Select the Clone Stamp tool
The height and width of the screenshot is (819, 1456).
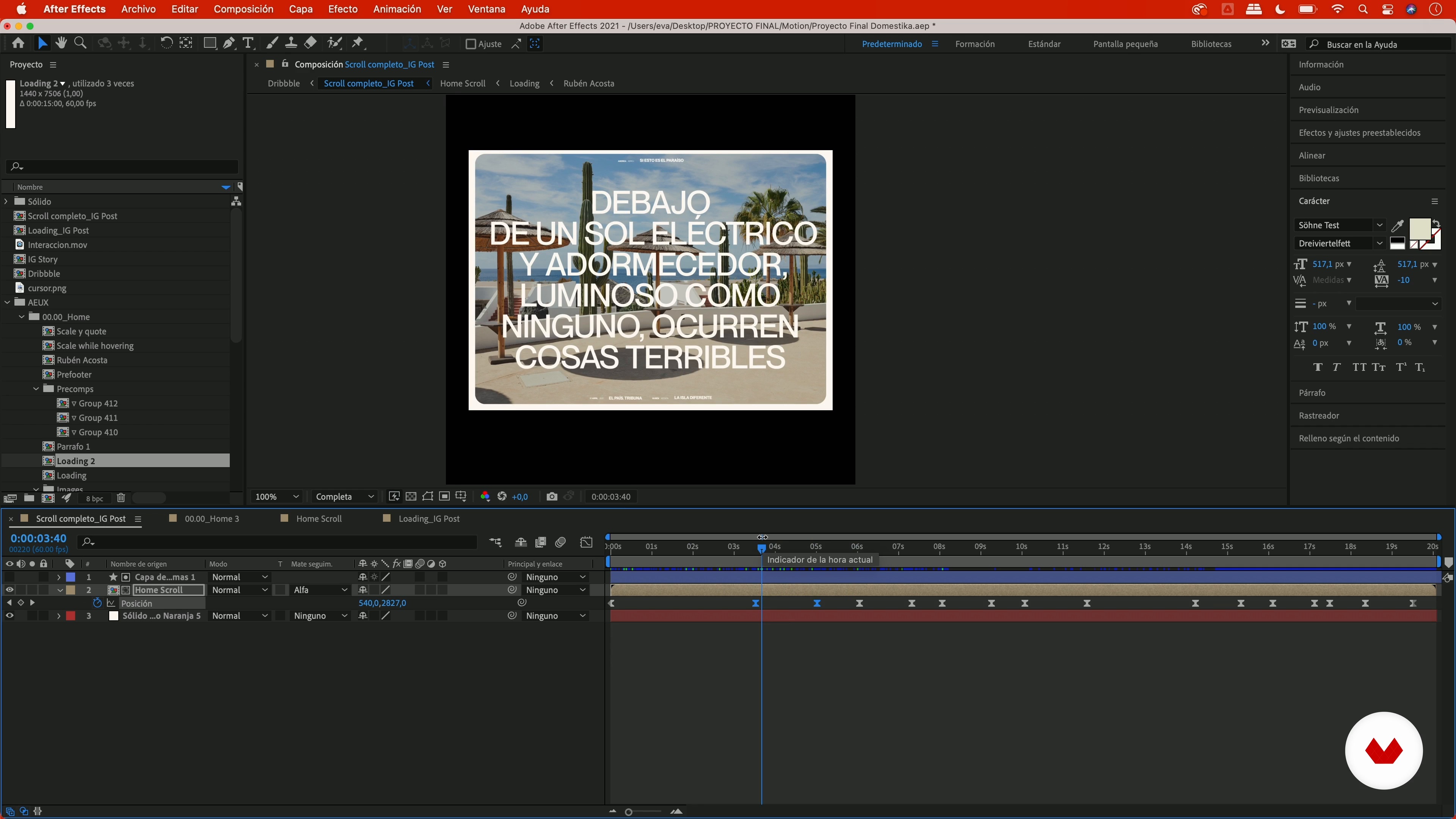click(291, 43)
